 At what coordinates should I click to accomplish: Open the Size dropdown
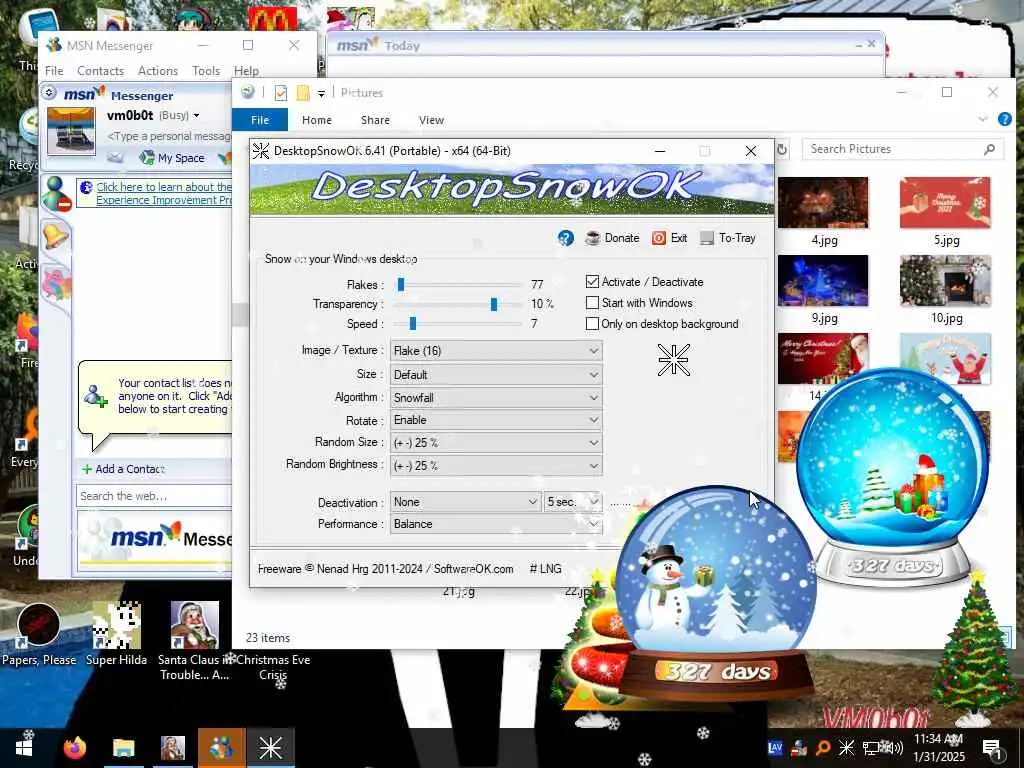coord(496,375)
